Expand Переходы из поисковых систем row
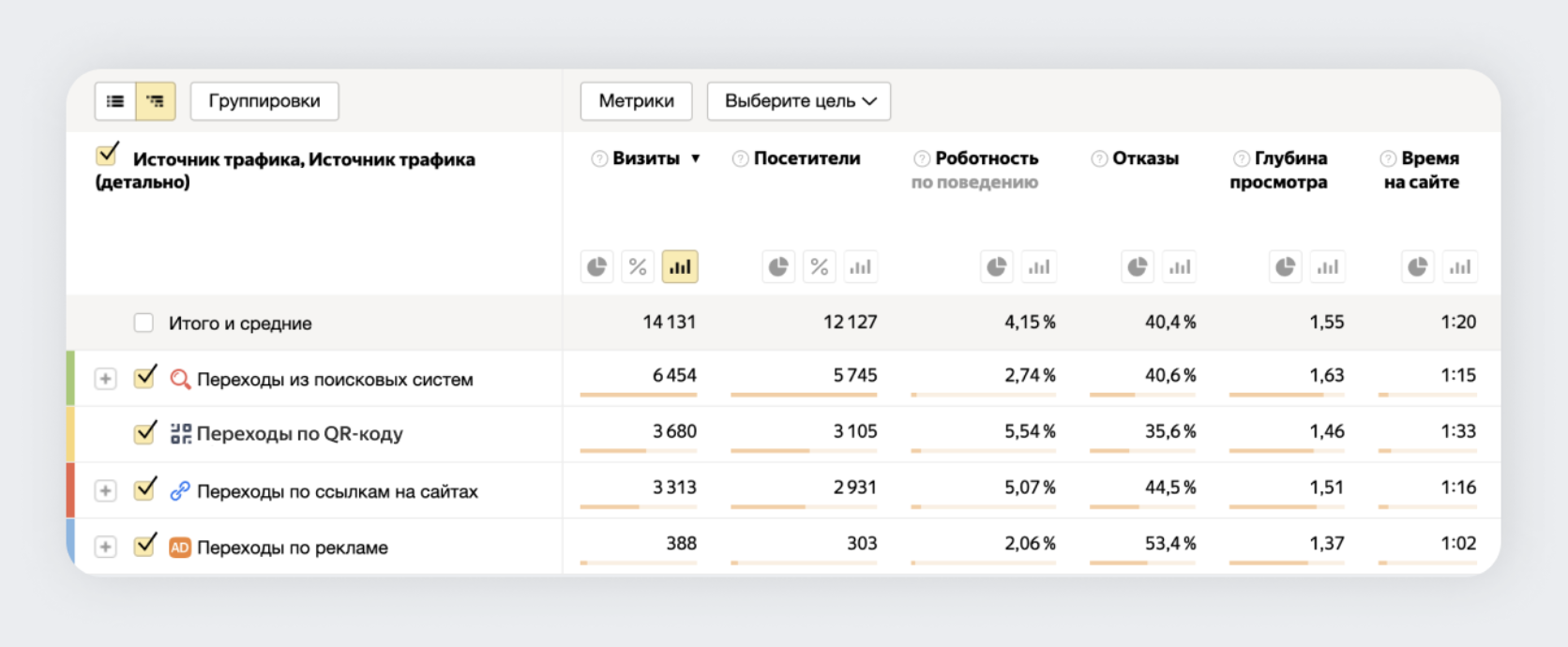The height and width of the screenshot is (647, 1568). pos(105,379)
